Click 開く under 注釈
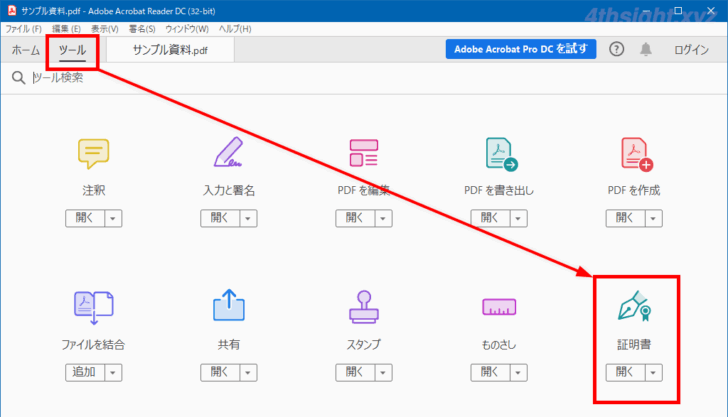 85,218
